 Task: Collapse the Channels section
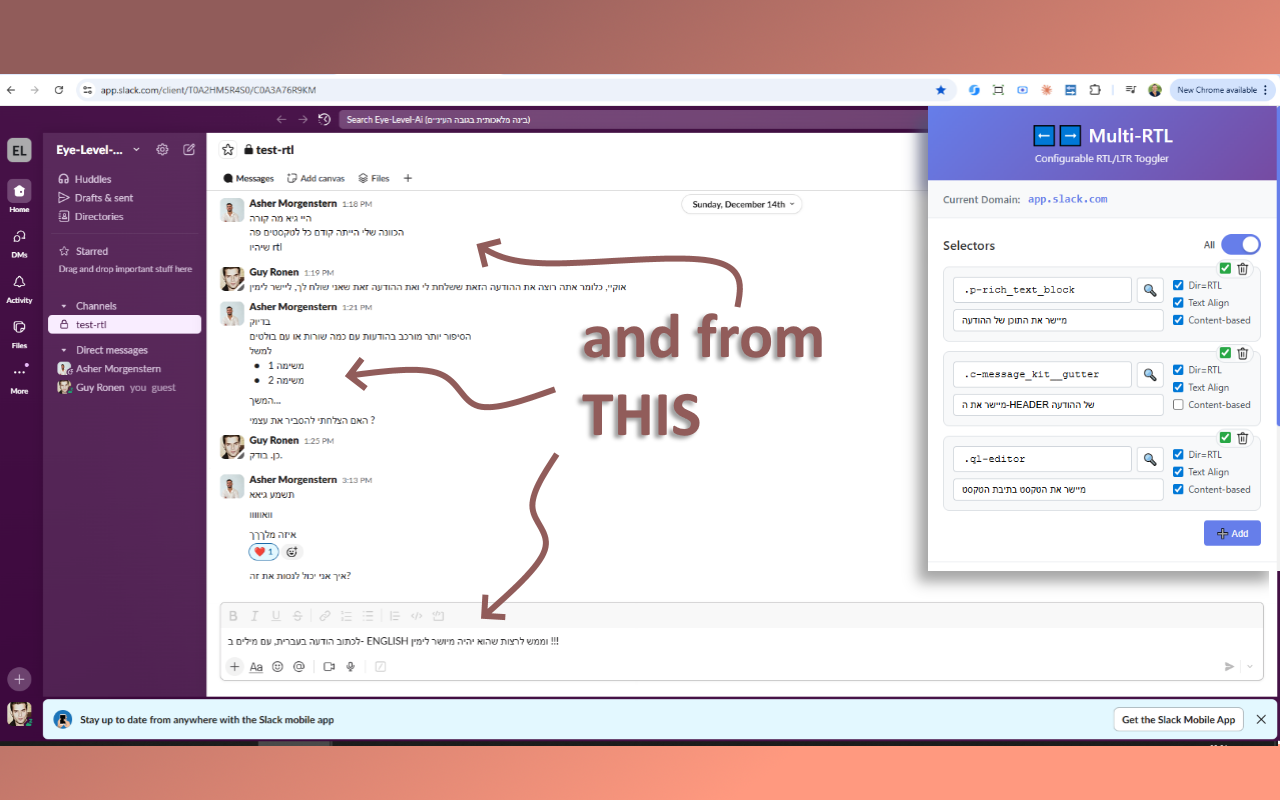tap(63, 306)
